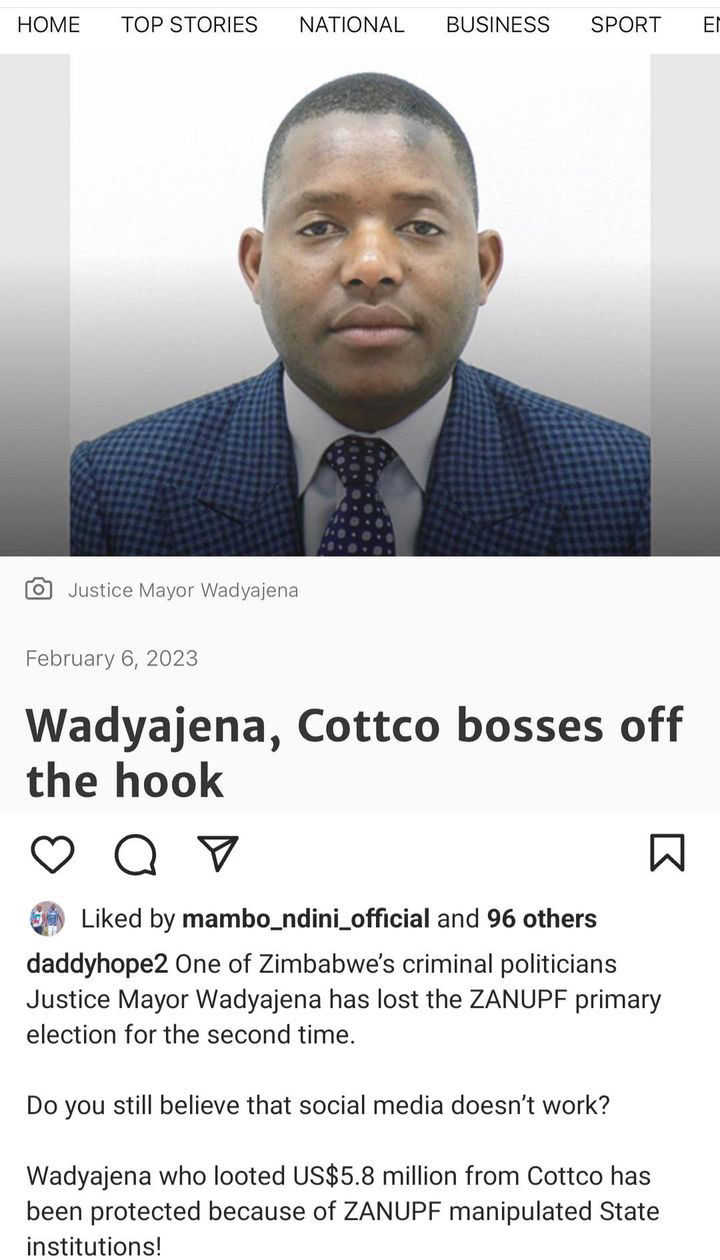Share post with paper plane icon
The height and width of the screenshot is (1260, 720).
(x=217, y=853)
